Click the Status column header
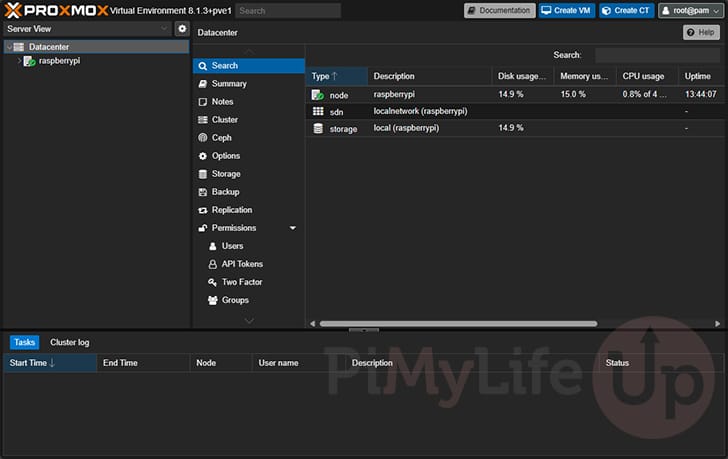Screen dimensions: 728x459 (662, 363)
